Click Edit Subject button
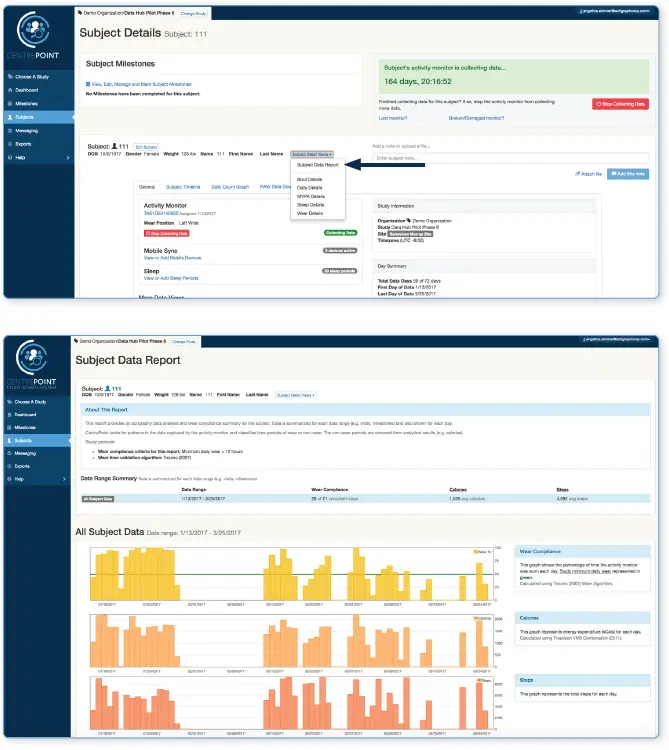 (x=146, y=147)
